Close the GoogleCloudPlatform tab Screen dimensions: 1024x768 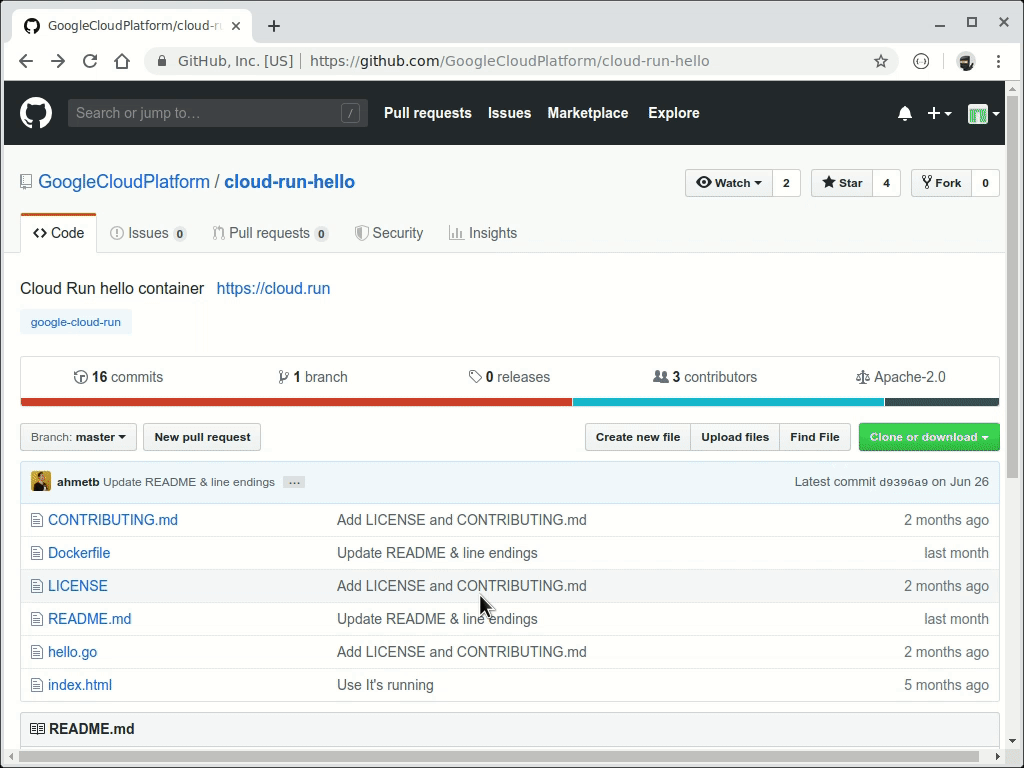[x=236, y=26]
